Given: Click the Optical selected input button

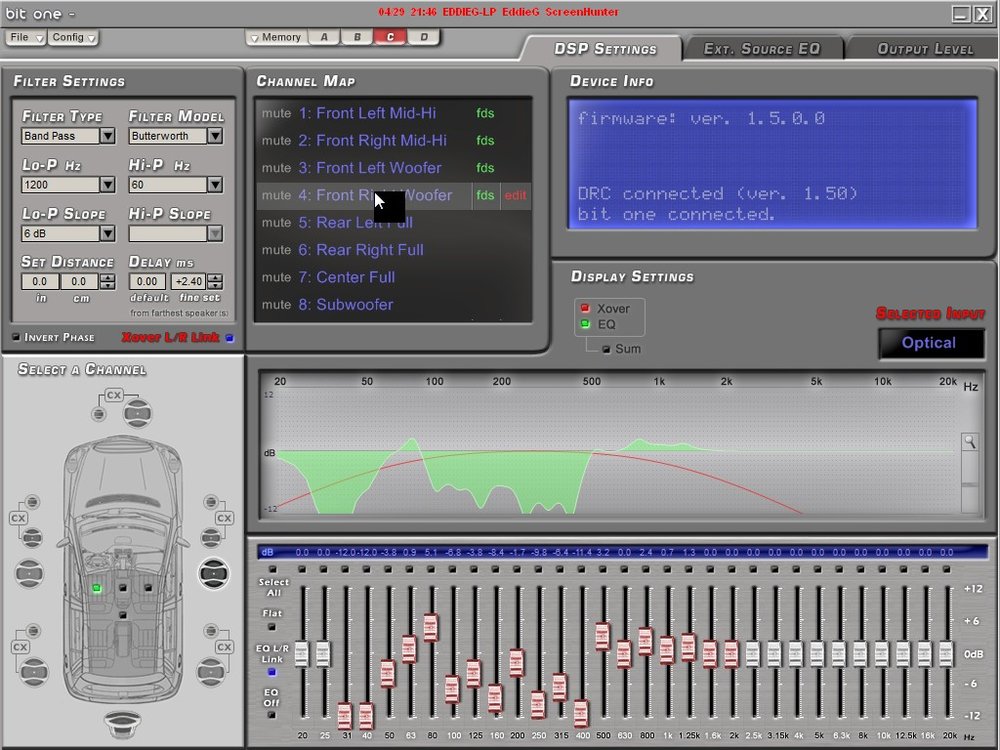Looking at the screenshot, I should pyautogui.click(x=930, y=343).
